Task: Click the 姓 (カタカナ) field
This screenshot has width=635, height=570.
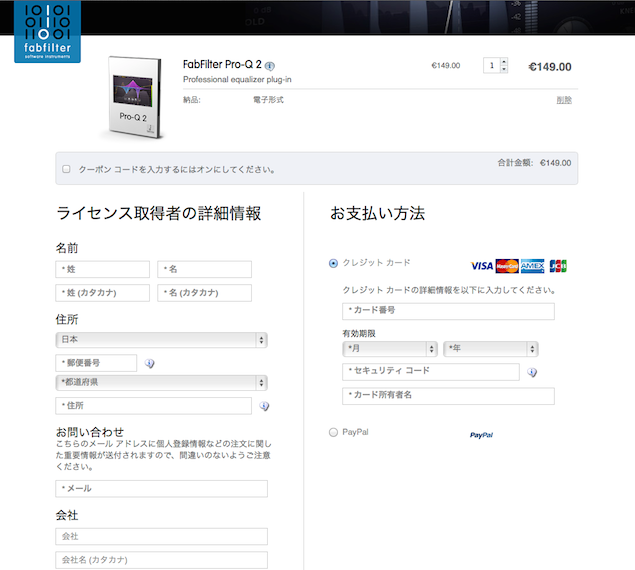Action: pyautogui.click(x=102, y=293)
